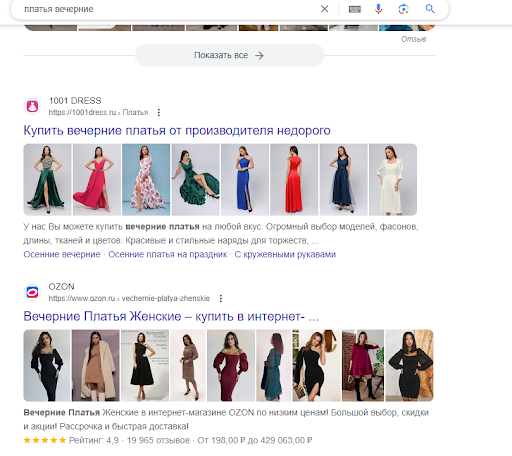Click the blue magnifier search icon
The width and height of the screenshot is (512, 456).
pyautogui.click(x=430, y=9)
